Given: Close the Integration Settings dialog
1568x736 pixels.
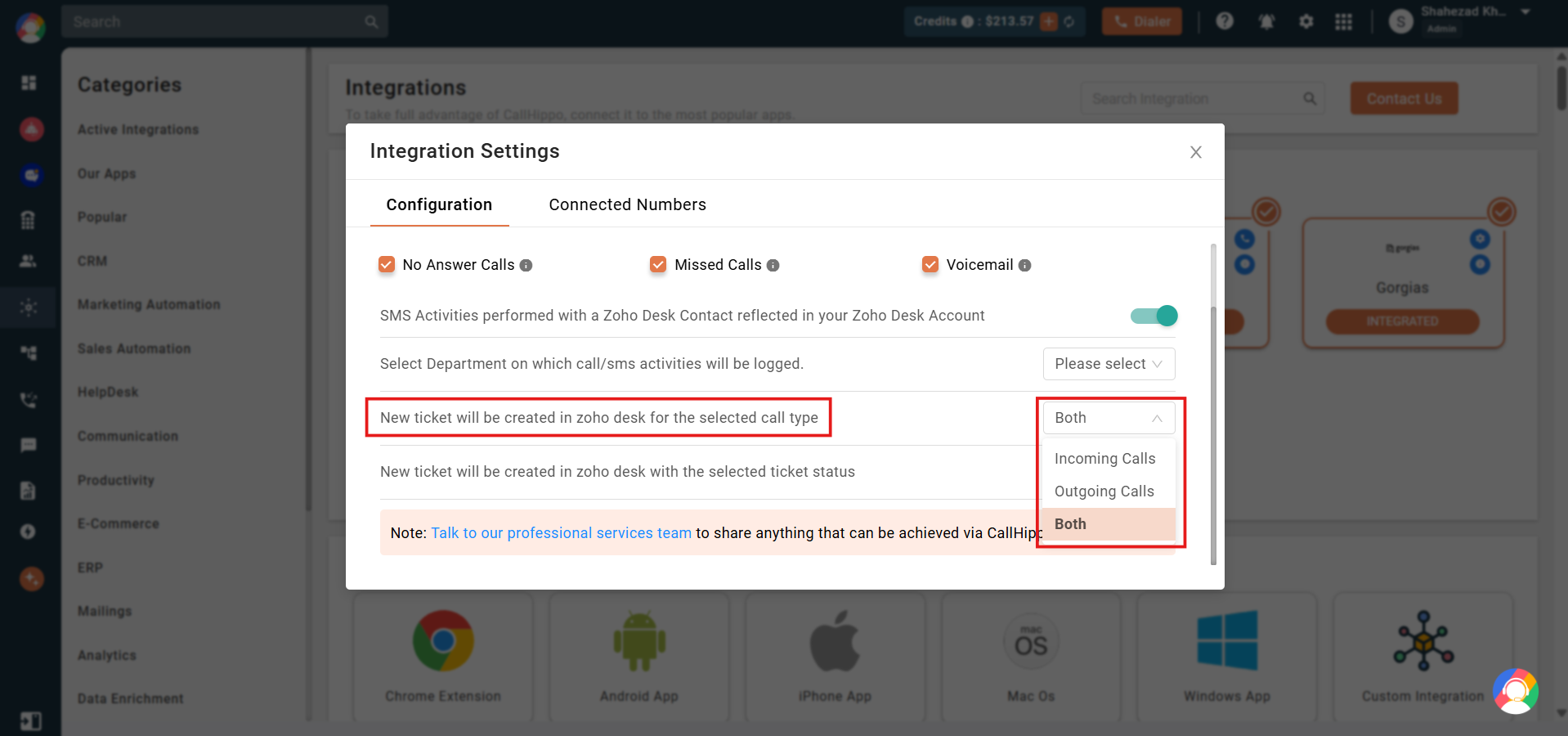Looking at the screenshot, I should tap(1195, 152).
